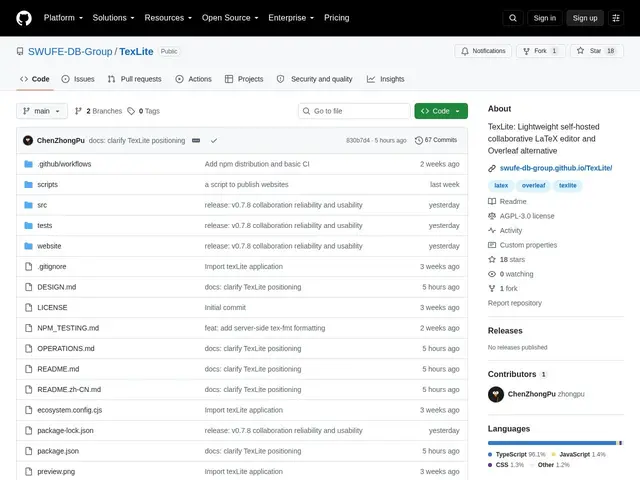The width and height of the screenshot is (640, 480).
Task: Star the repository with the Star button
Action: (x=596, y=51)
